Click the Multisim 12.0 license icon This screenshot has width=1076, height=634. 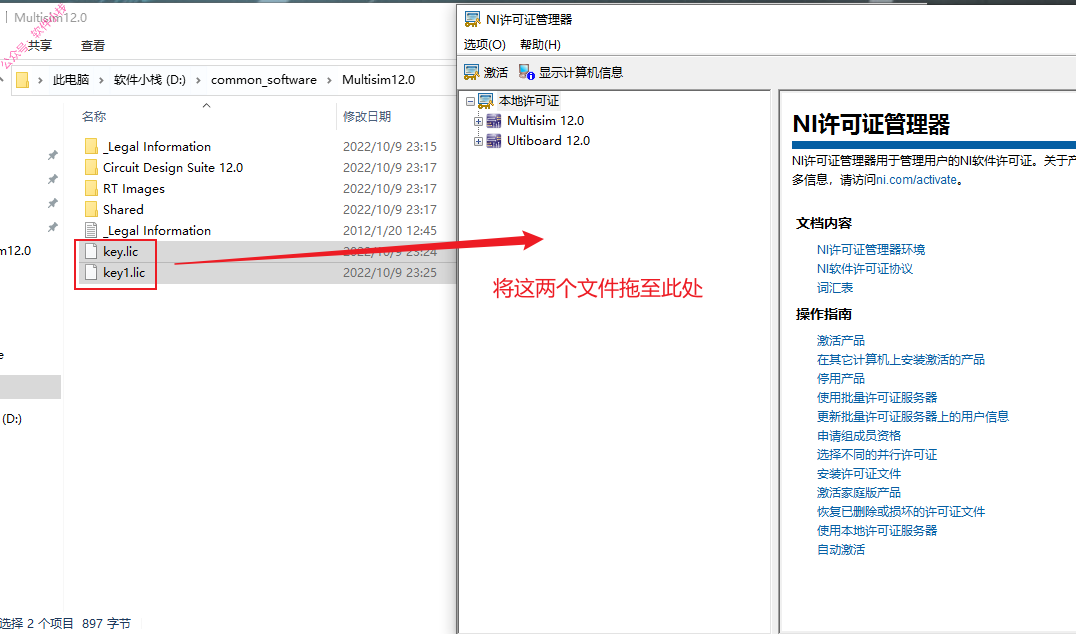pyautogui.click(x=494, y=121)
